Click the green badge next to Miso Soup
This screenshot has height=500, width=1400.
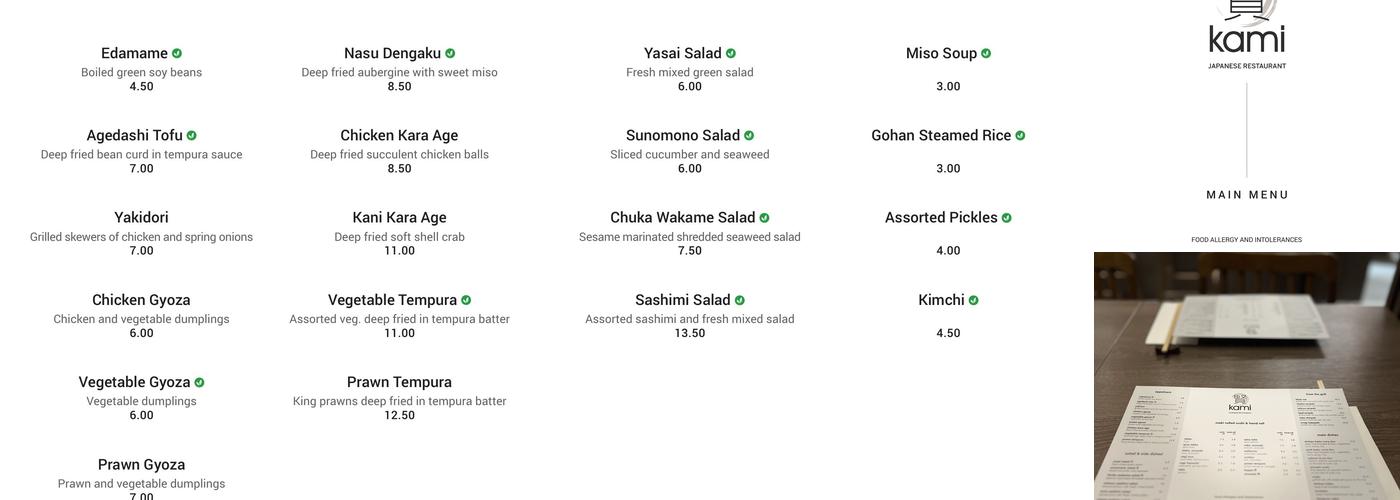(986, 54)
